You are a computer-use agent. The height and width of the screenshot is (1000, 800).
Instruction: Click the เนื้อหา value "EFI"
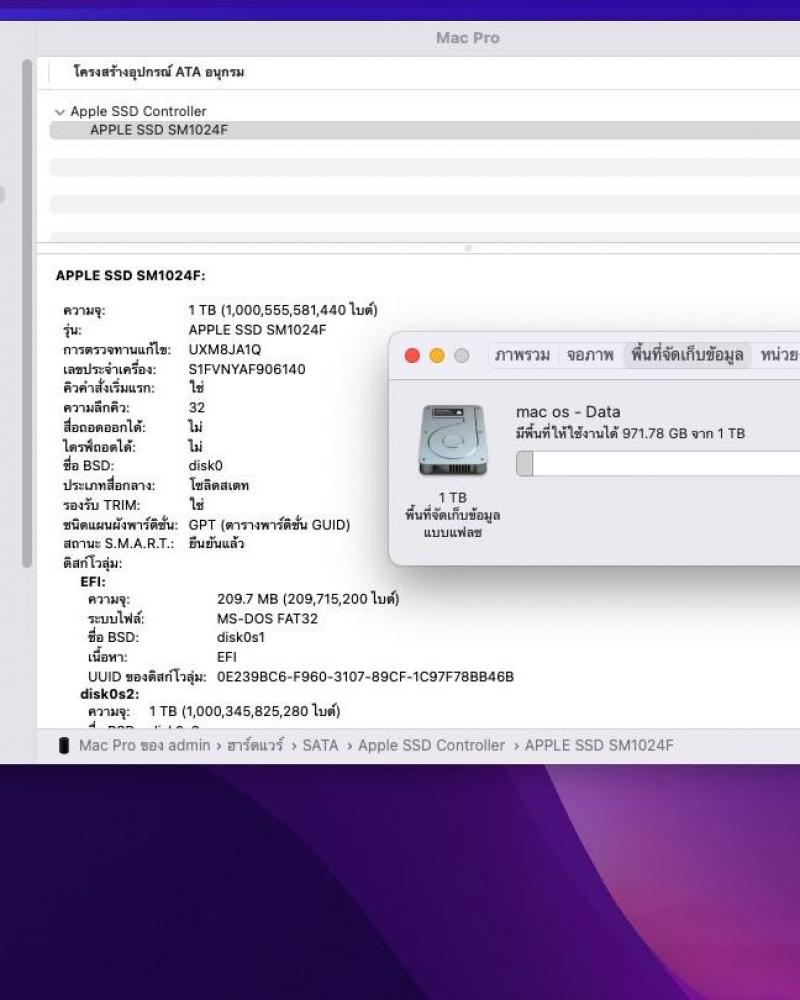[226, 657]
